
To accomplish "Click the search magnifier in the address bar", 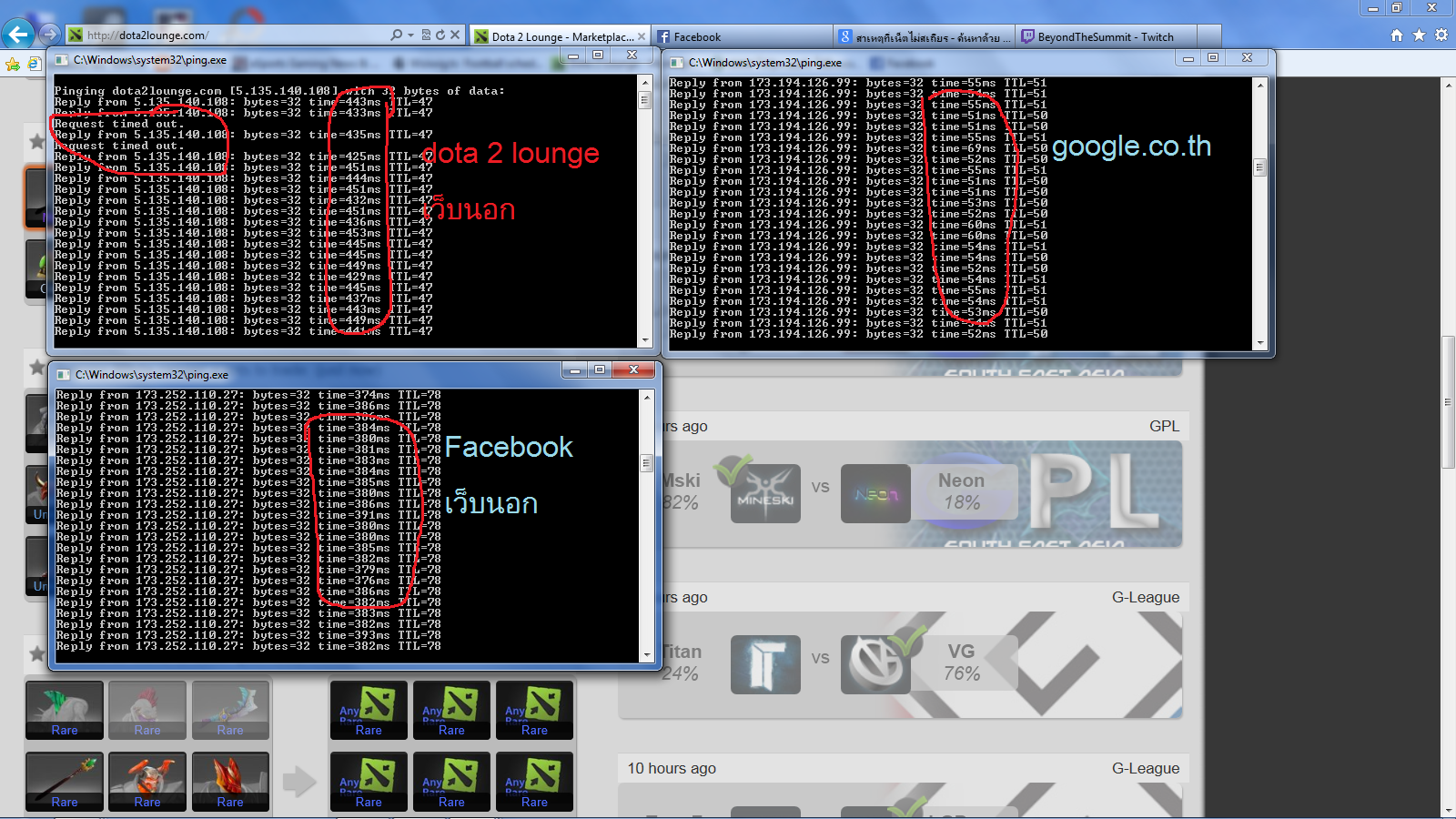I will coord(397,35).
